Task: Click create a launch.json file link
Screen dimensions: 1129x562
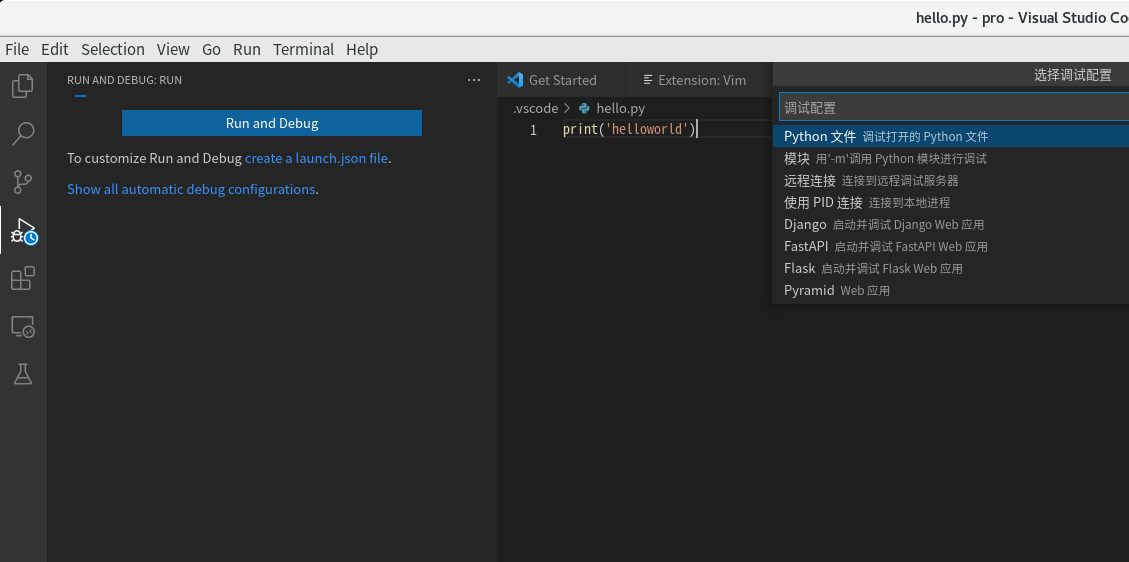Action: [316, 158]
